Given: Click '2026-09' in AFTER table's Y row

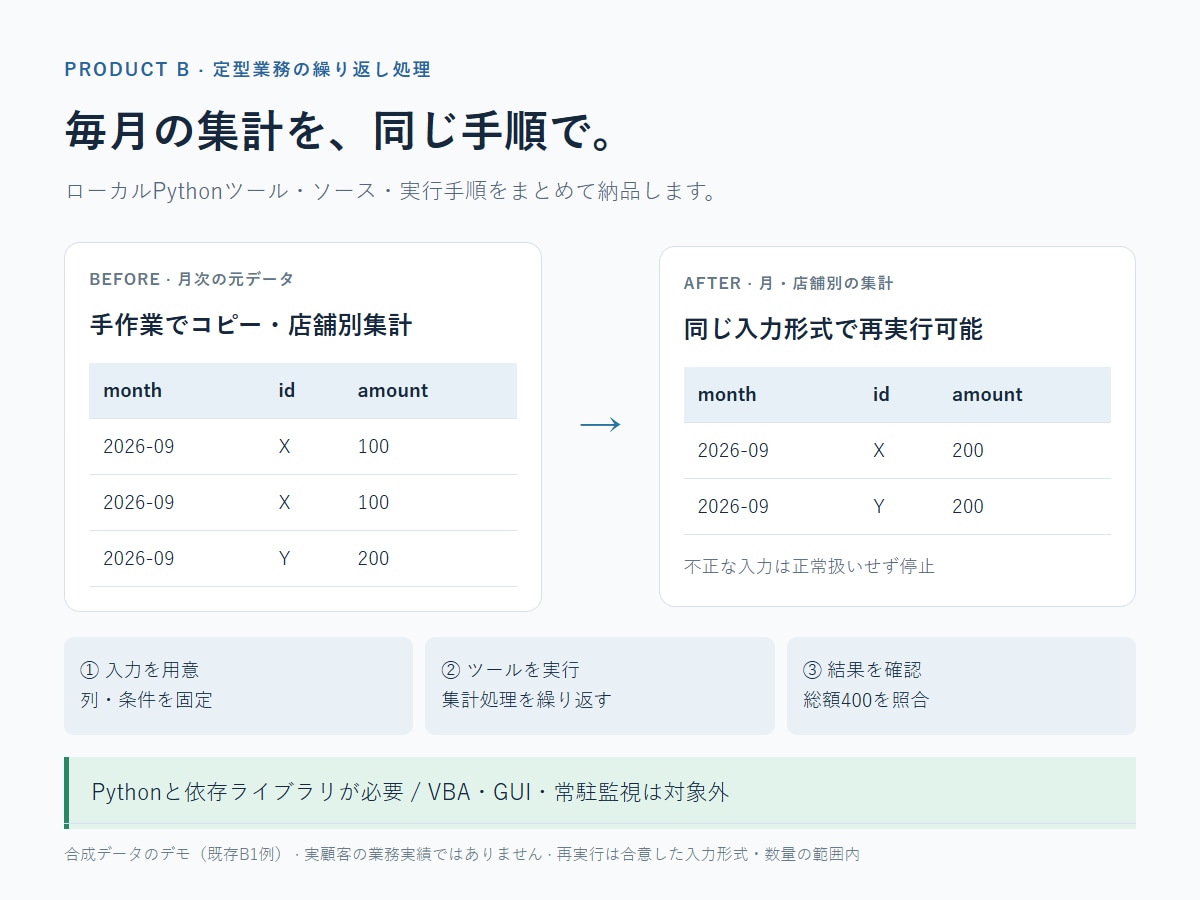Looking at the screenshot, I should 734,507.
